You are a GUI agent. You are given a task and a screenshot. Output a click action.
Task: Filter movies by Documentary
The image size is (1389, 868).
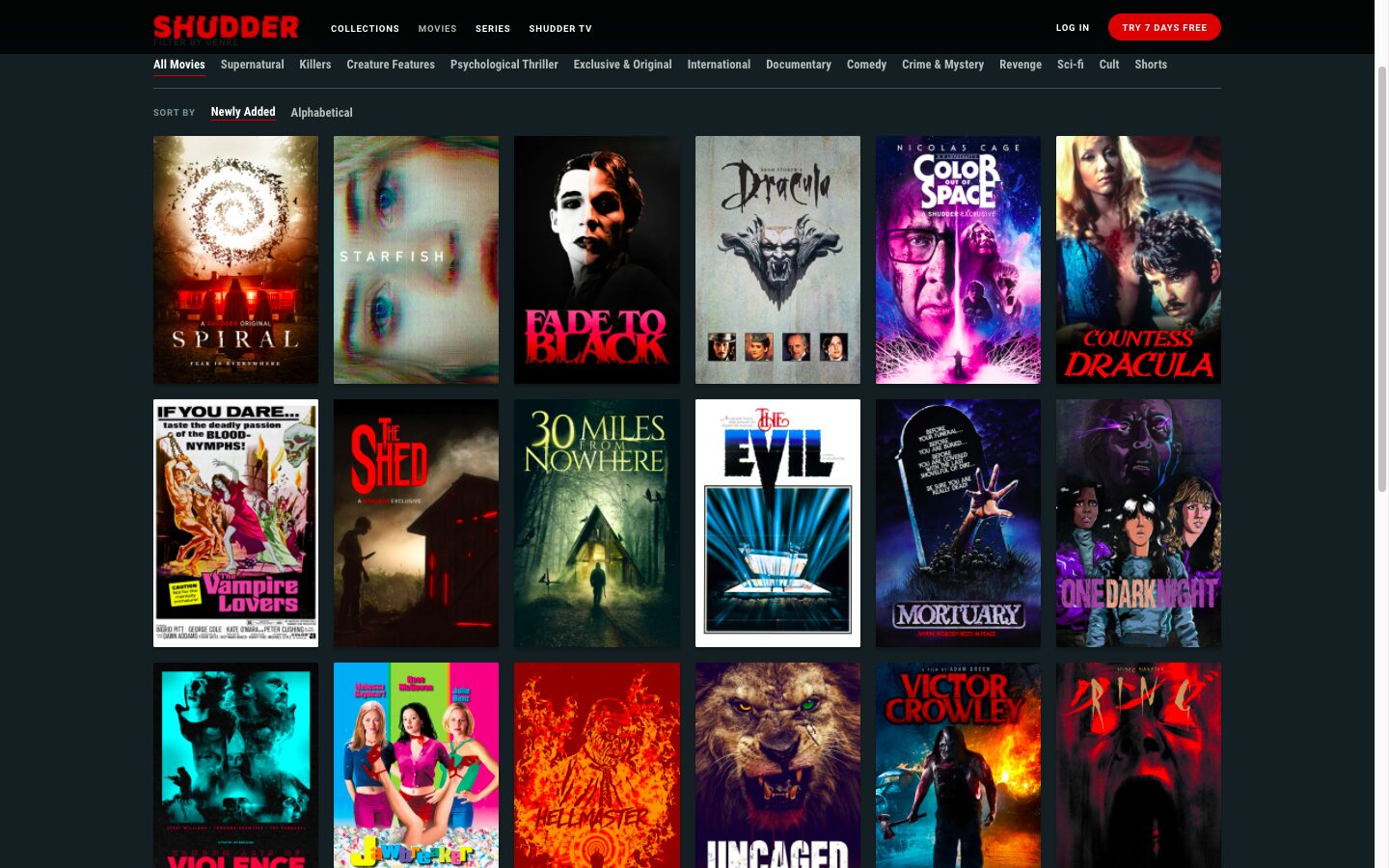click(798, 65)
